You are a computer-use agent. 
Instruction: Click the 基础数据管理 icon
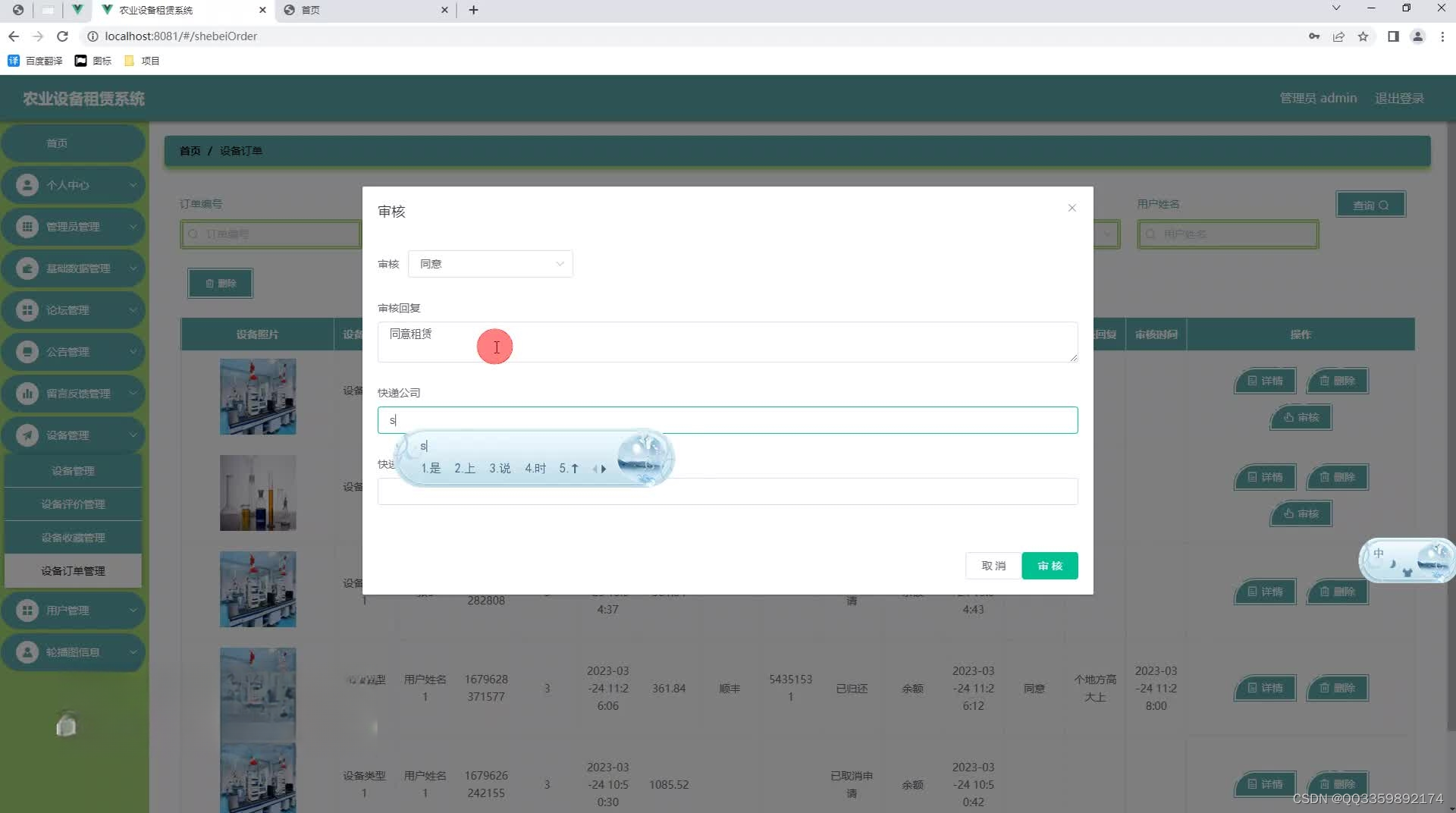(x=27, y=268)
